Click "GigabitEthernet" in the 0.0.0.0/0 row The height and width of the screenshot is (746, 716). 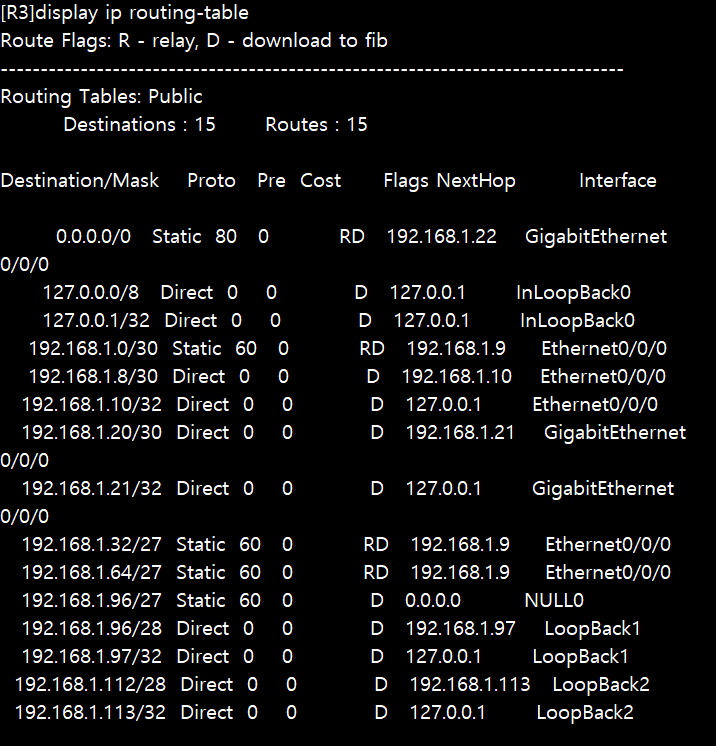point(596,237)
